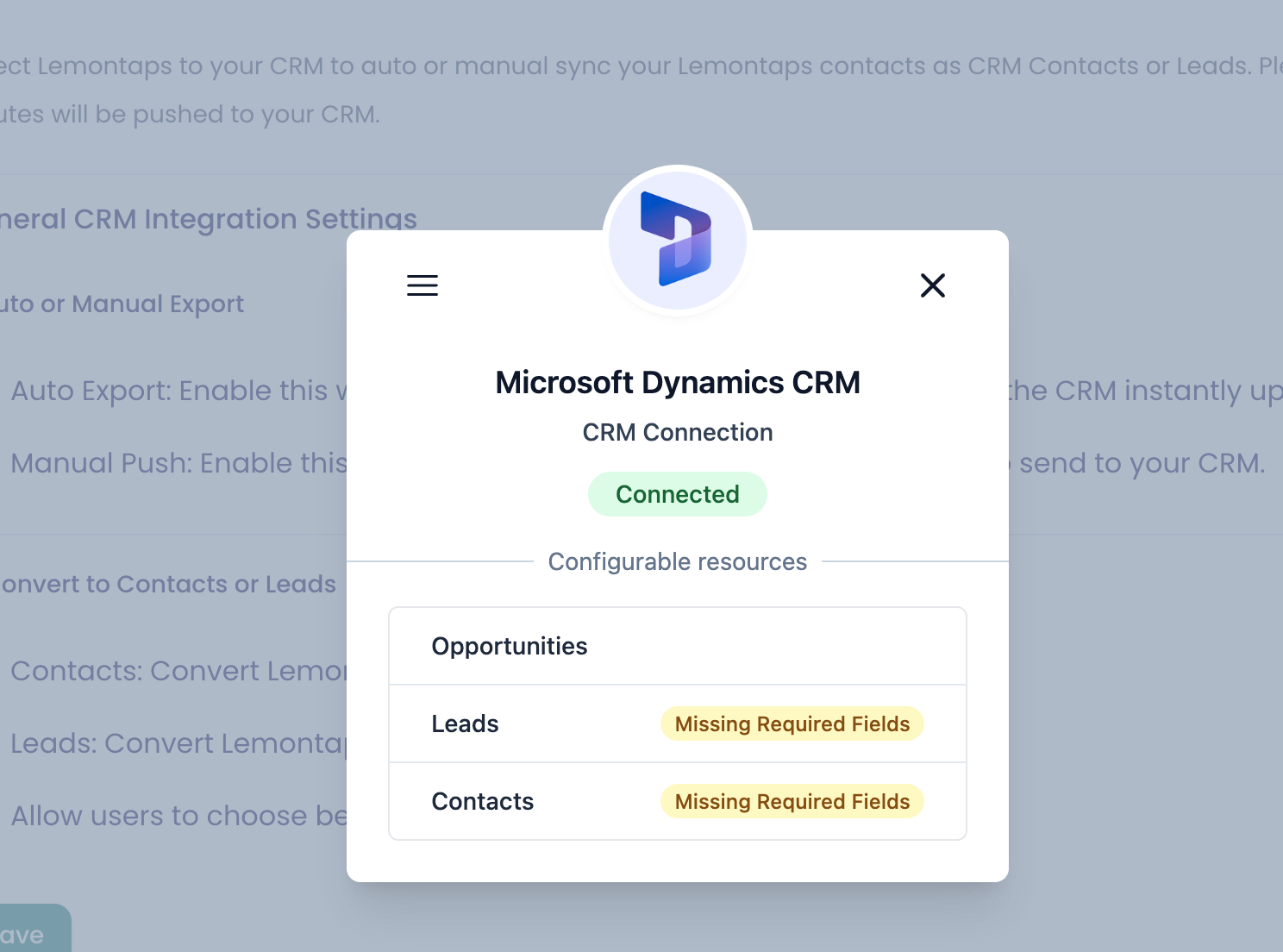Screen dimensions: 1283x952
Task: Open the Leads resource row
Action: 678,723
